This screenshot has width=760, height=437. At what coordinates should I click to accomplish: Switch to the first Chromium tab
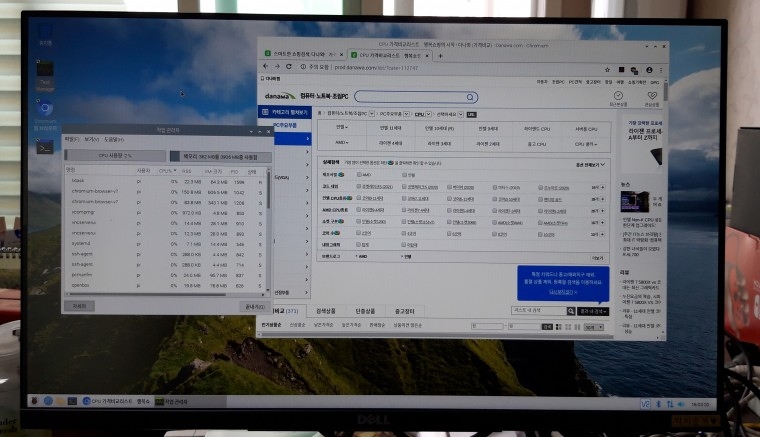(x=301, y=54)
